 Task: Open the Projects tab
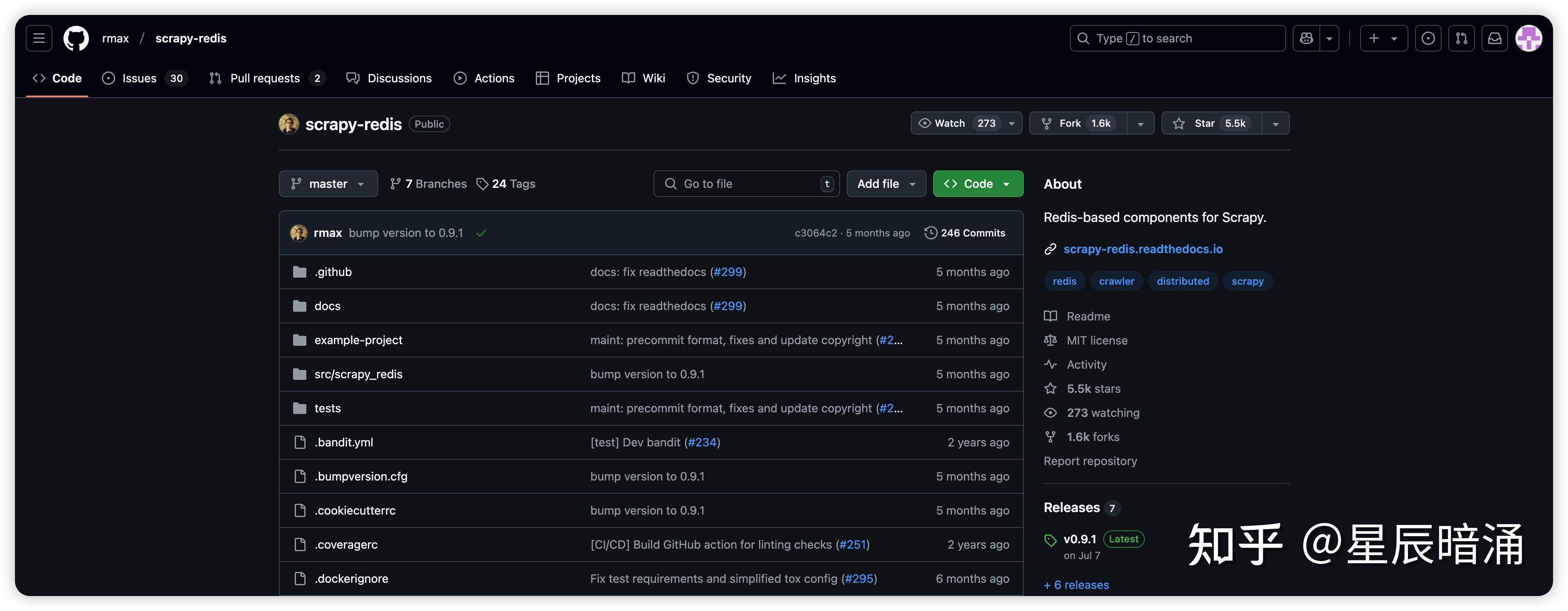(568, 79)
